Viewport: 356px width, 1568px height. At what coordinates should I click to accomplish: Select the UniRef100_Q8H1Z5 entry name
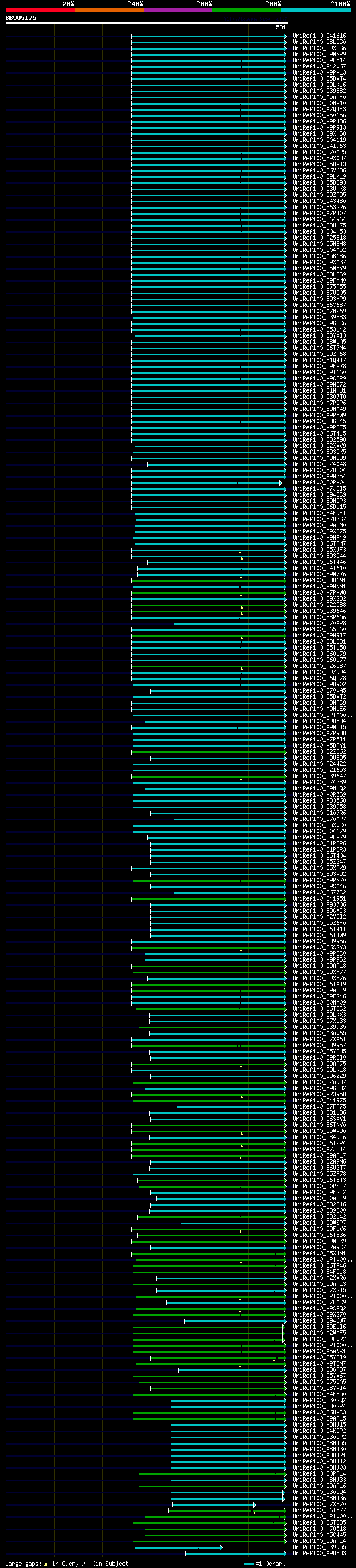319,225
